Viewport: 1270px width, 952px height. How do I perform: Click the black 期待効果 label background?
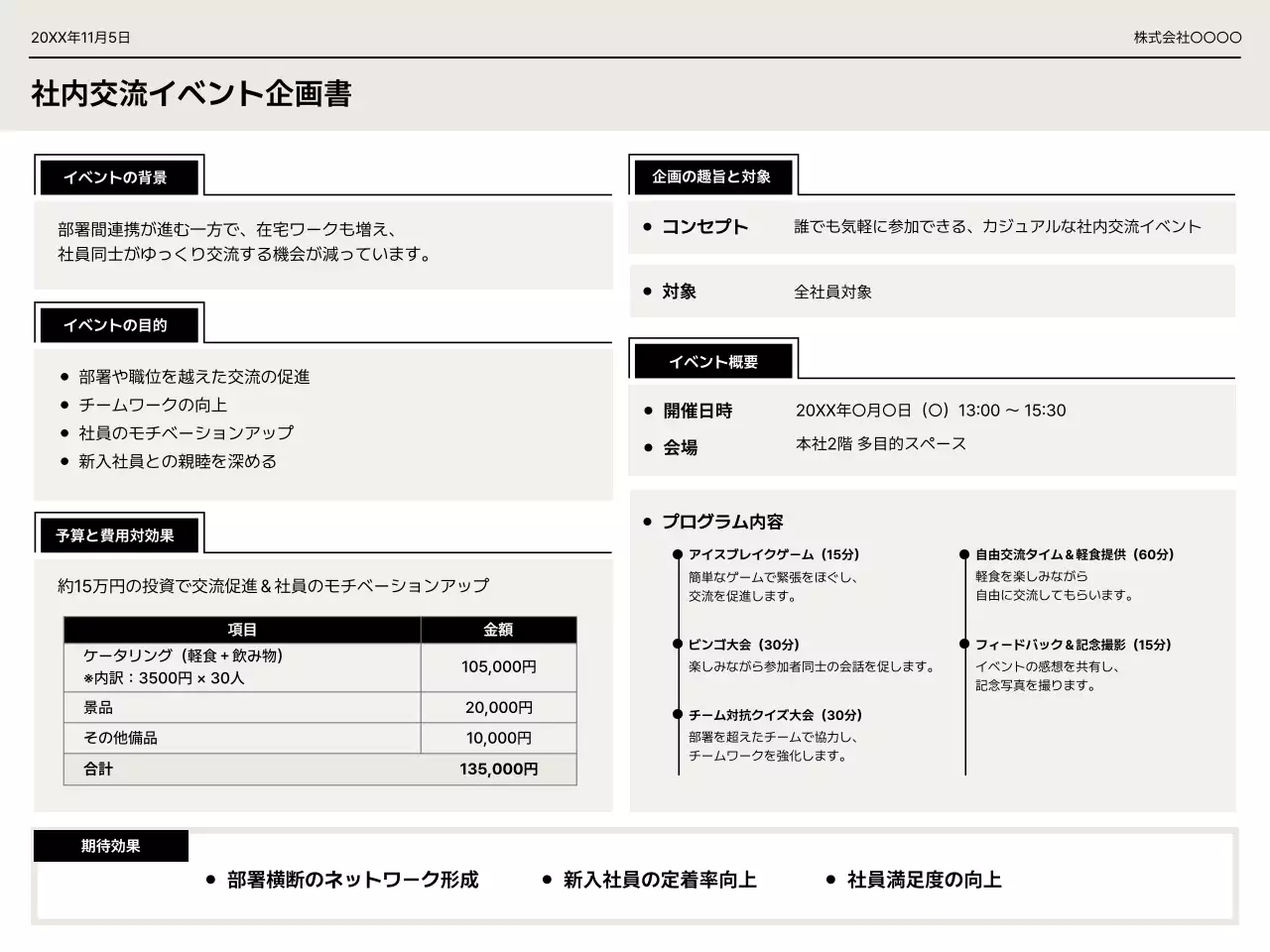pos(110,846)
